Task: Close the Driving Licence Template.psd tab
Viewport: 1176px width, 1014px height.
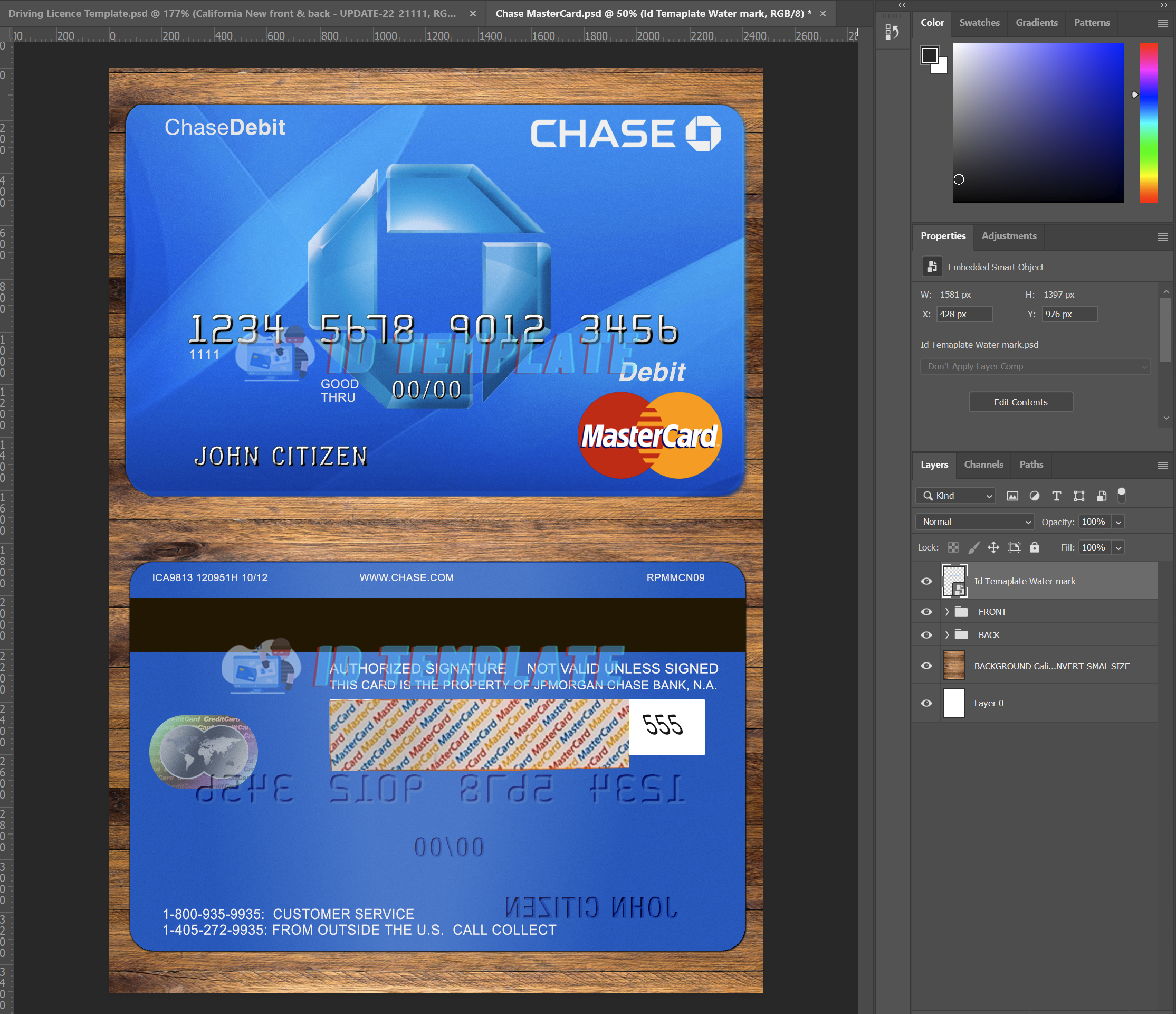Action: 473,13
